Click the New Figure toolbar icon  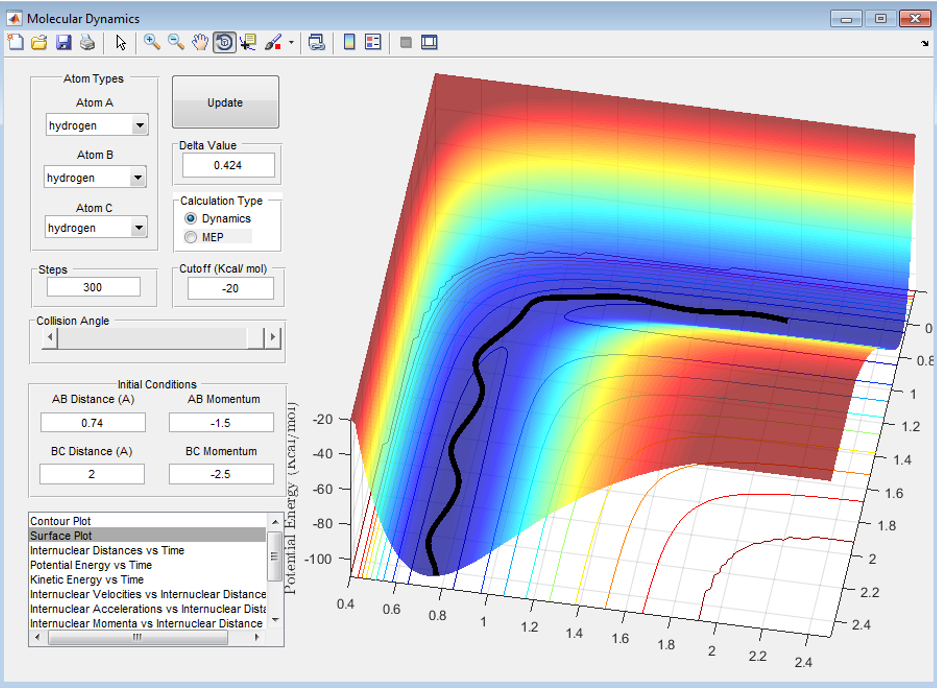tap(15, 42)
